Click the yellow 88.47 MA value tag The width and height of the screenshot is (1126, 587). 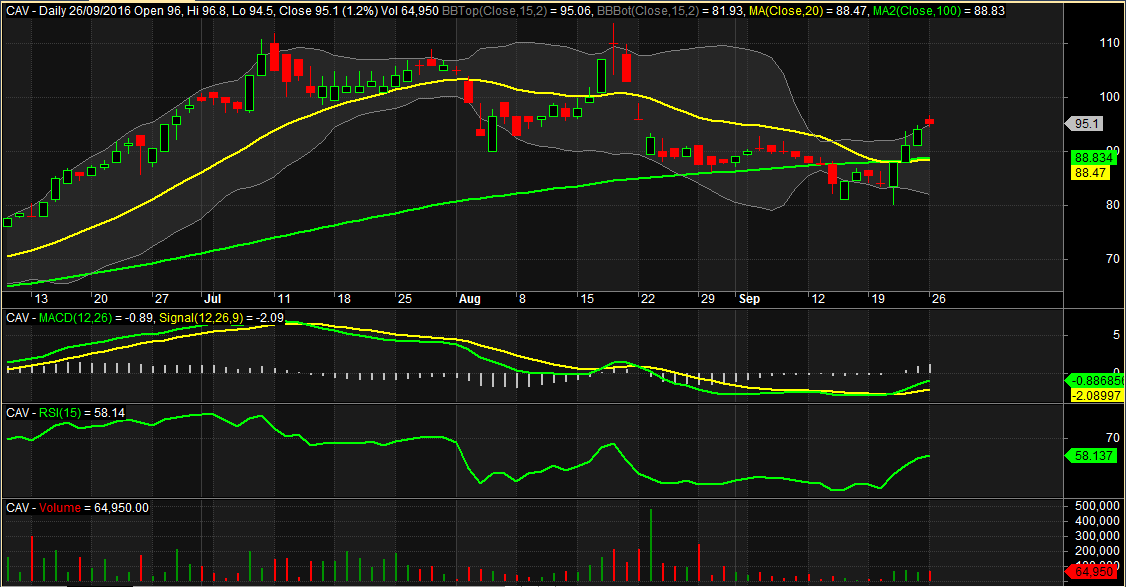tap(1091, 173)
